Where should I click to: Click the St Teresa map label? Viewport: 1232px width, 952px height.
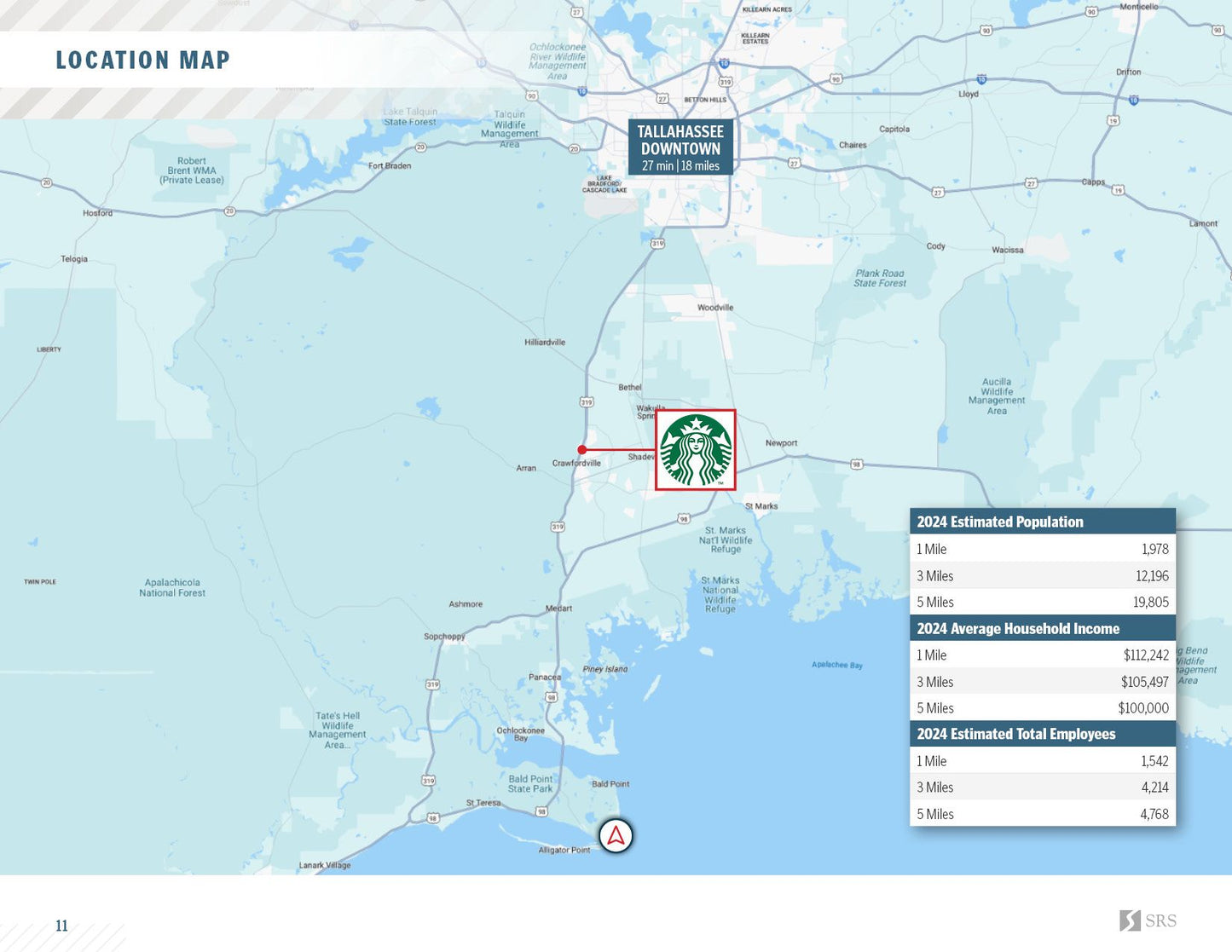tap(483, 804)
